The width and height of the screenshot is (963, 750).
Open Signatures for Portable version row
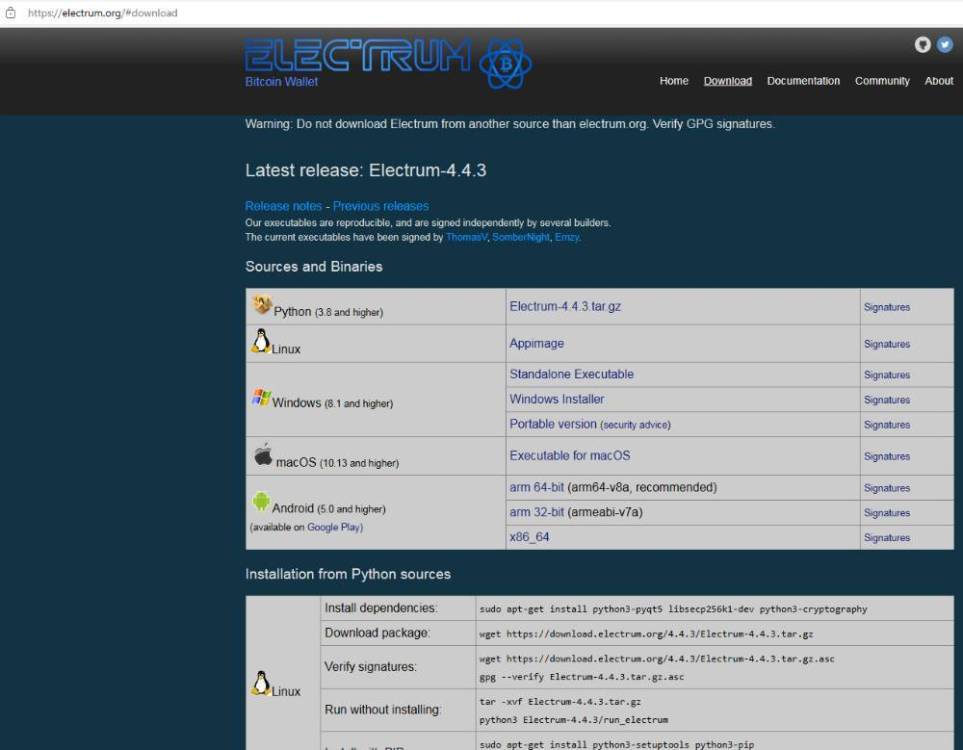pyautogui.click(x=886, y=425)
